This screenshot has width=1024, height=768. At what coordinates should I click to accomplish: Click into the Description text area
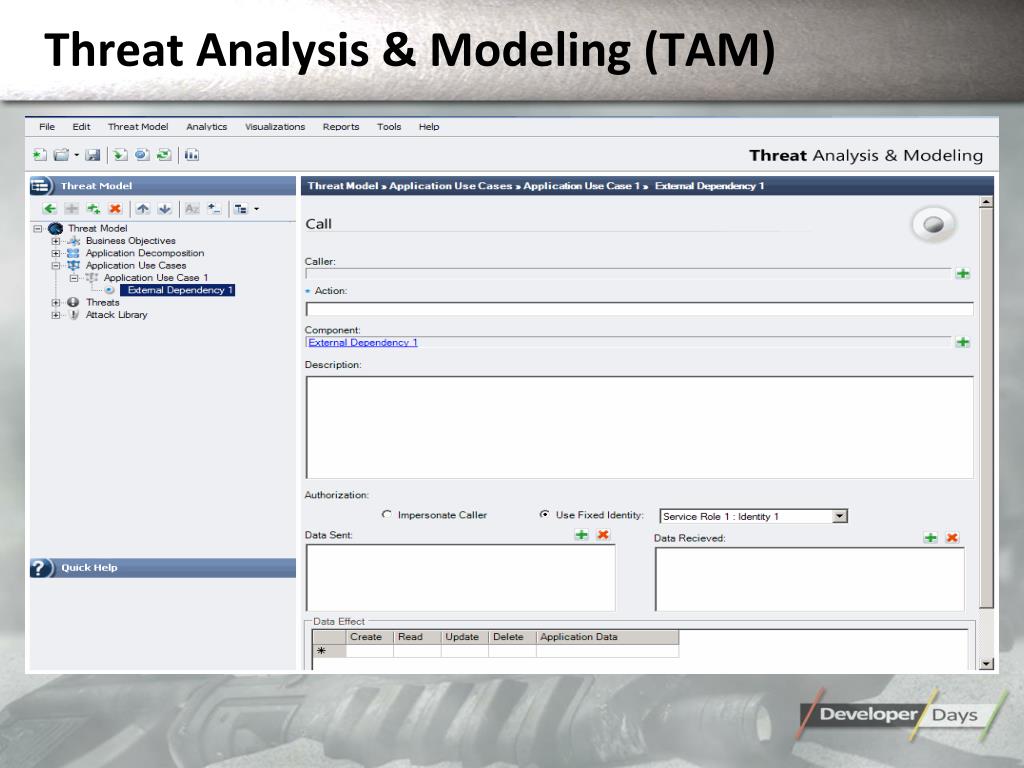coord(639,427)
